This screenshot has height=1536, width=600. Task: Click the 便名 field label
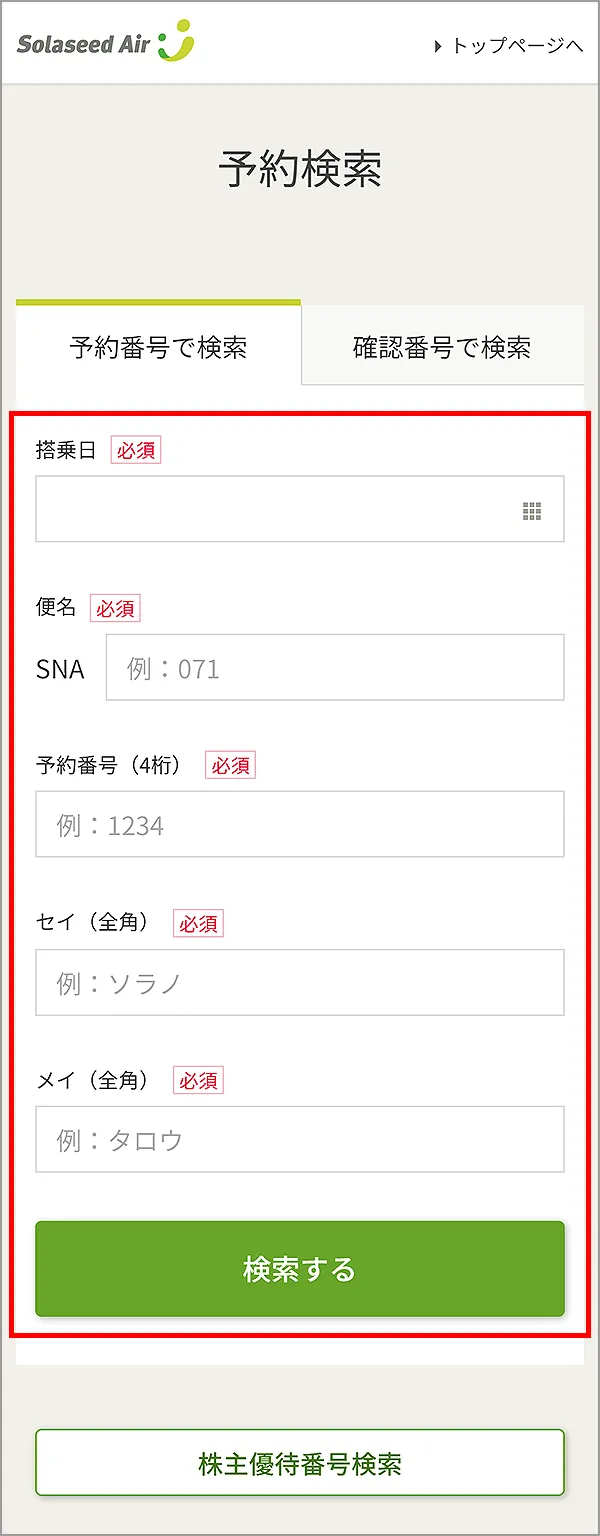tap(56, 607)
